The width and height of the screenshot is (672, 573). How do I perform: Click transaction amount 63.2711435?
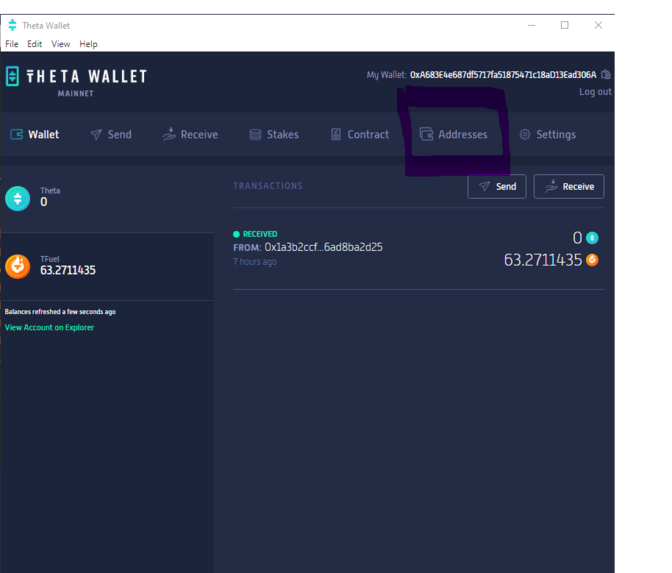(543, 260)
